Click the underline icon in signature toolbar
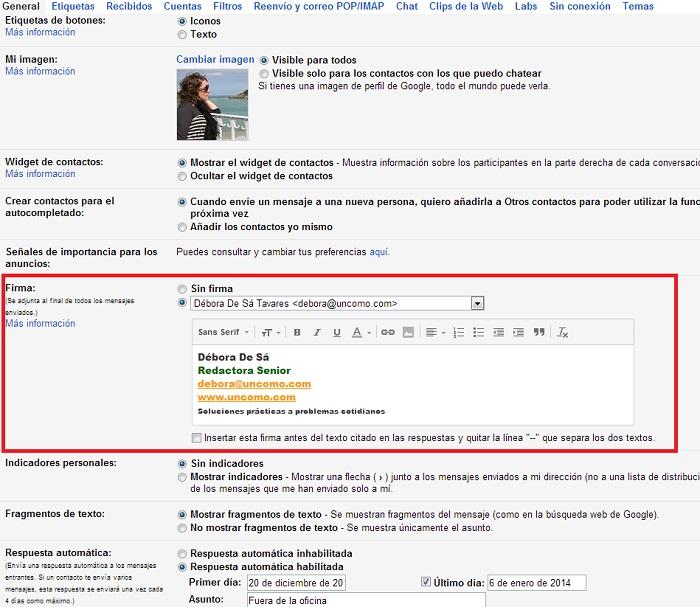The image size is (700, 607). click(x=337, y=332)
